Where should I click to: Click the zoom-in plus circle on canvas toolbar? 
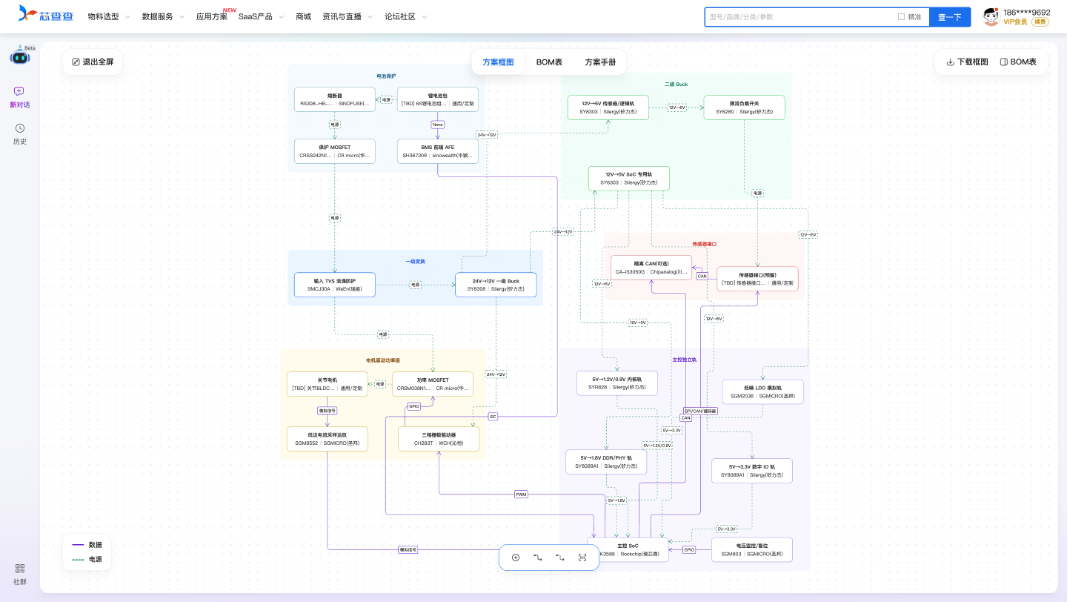pos(516,558)
